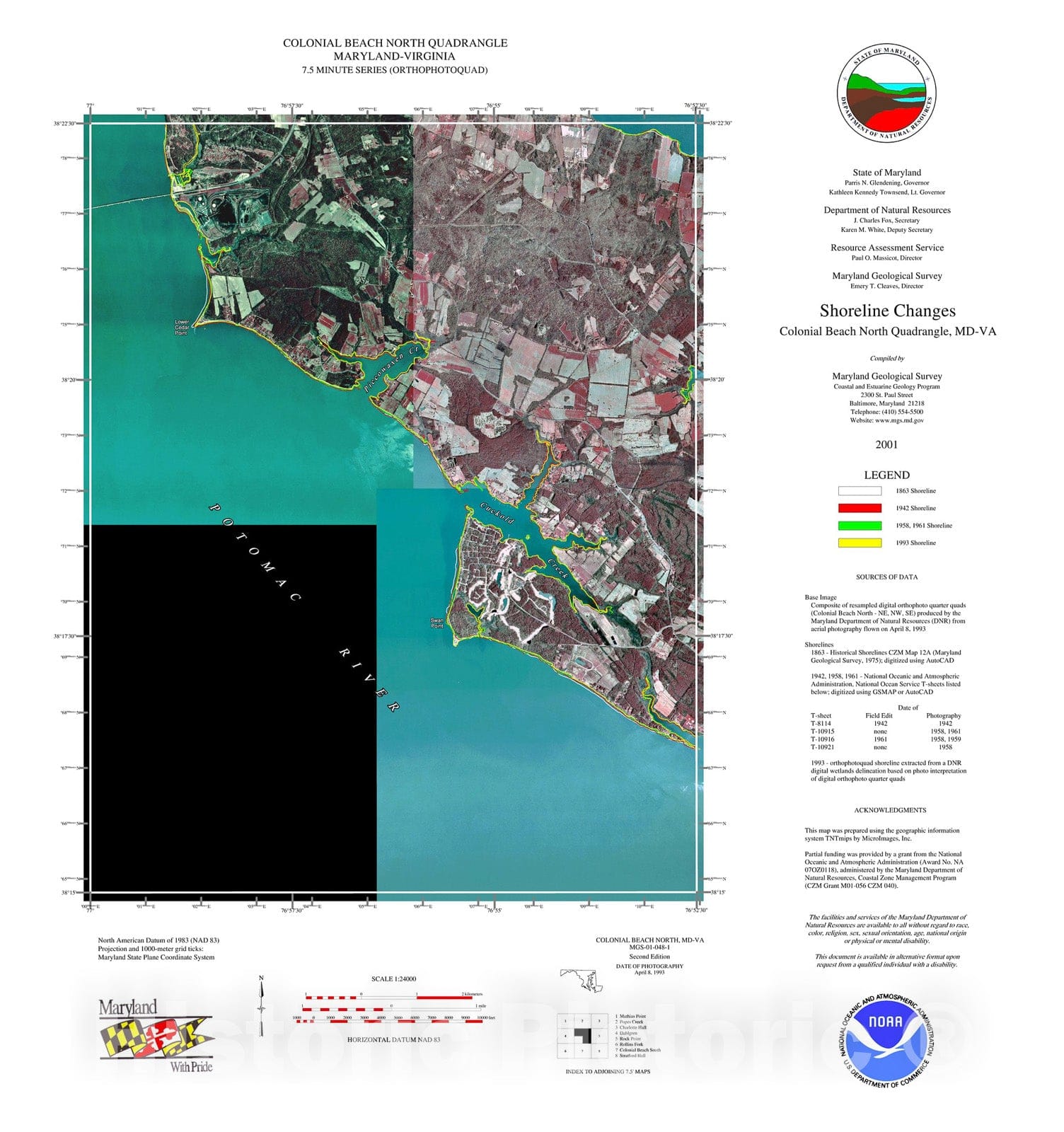Click 'Maryland State Plane Coordinate System' text

[x=156, y=957]
